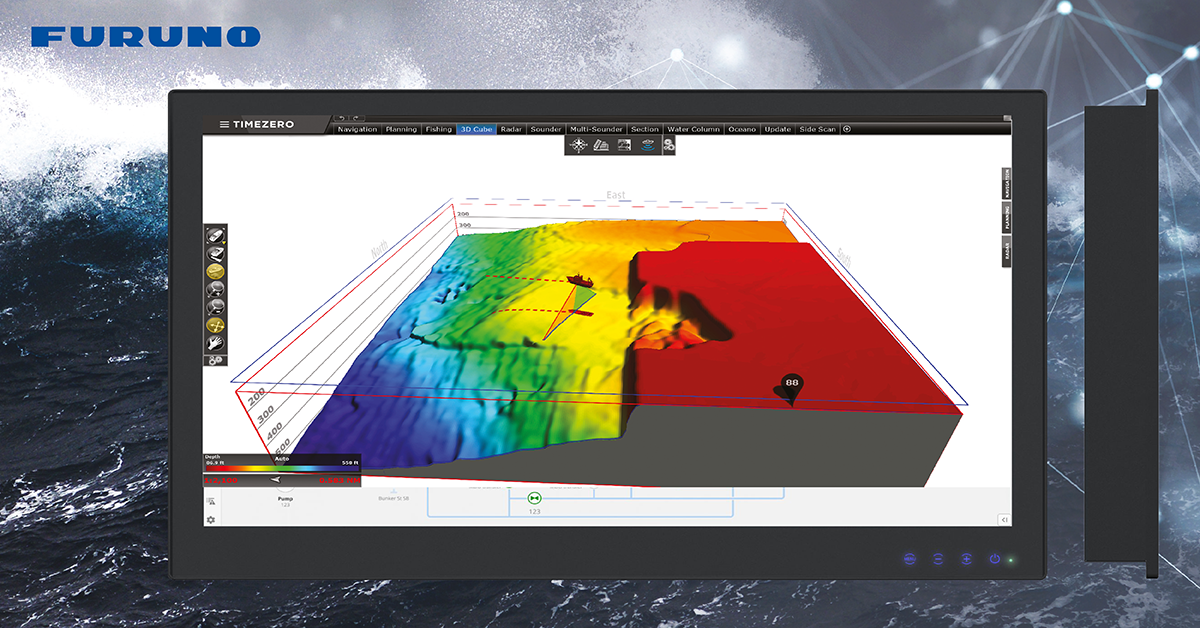Viewport: 1200px width, 628px height.
Task: Click the zoom in magnifier tool
Action: pos(215,289)
